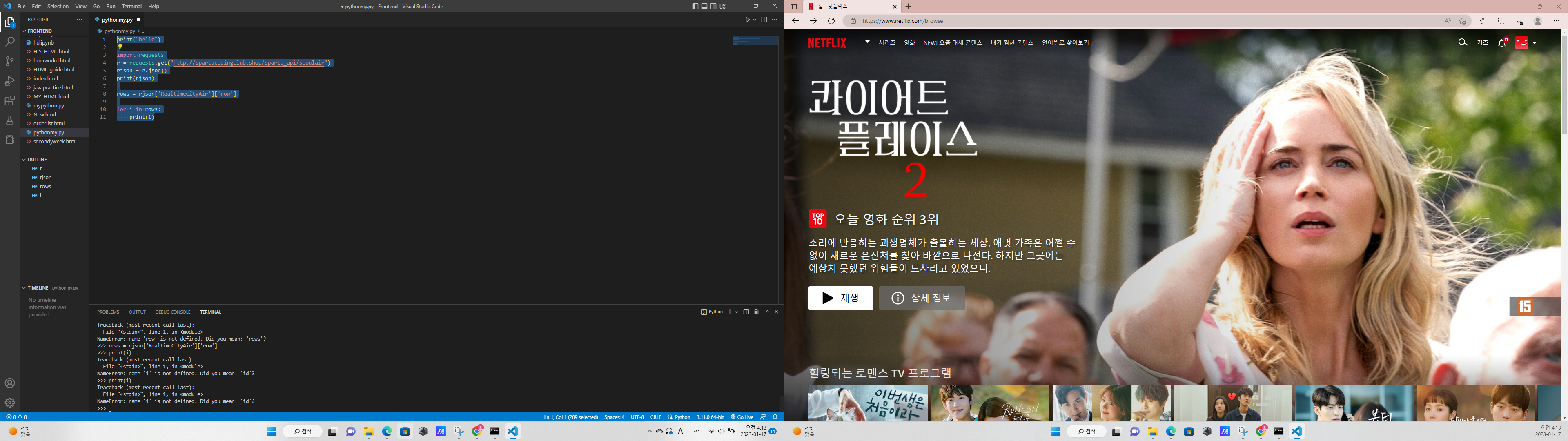Go back in the Edge browser
1568x441 pixels.
pos(795,21)
